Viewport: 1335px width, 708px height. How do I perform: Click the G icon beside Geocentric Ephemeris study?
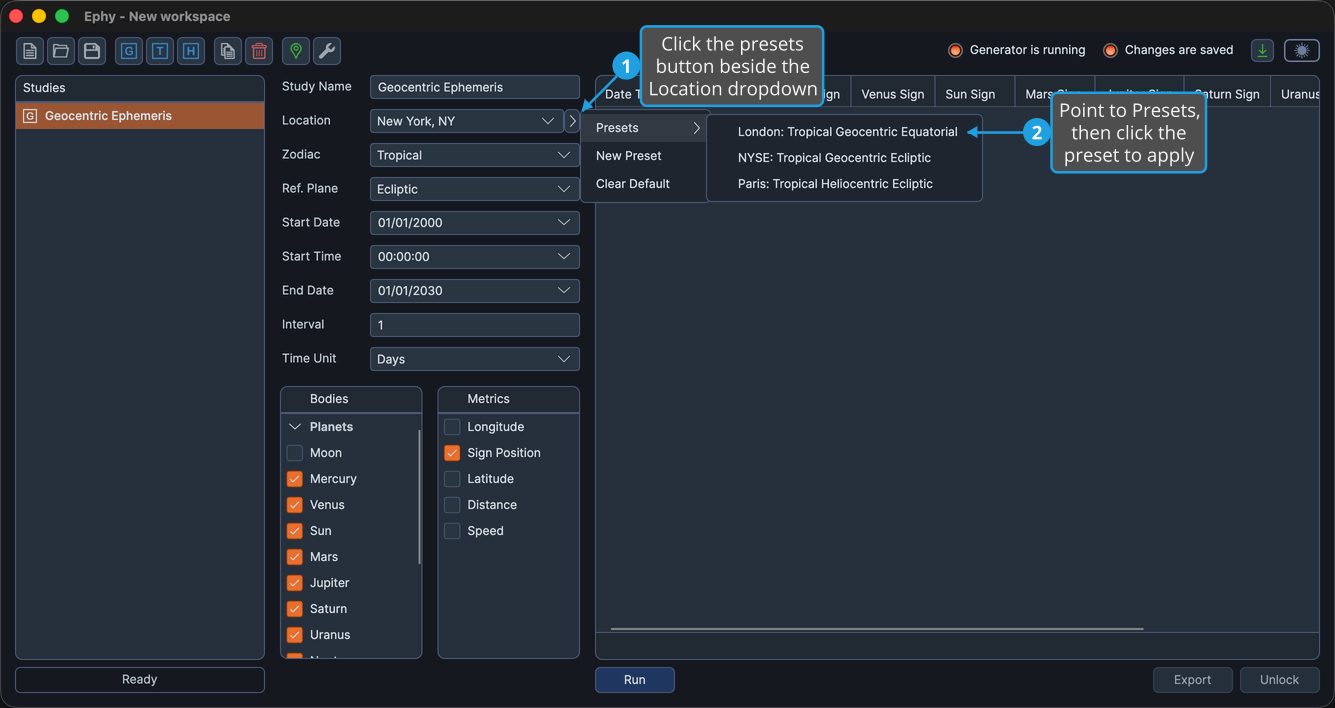click(30, 116)
